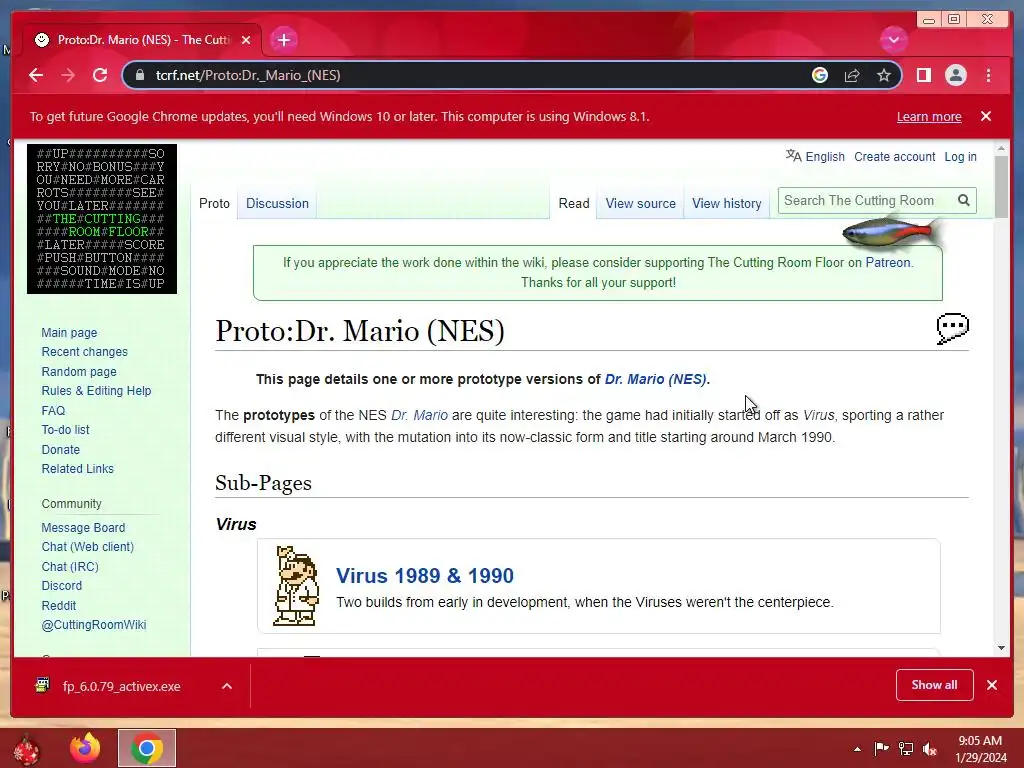Close the Proto:Dr. Mario tab
Image resolution: width=1024 pixels, height=768 pixels.
tap(246, 40)
